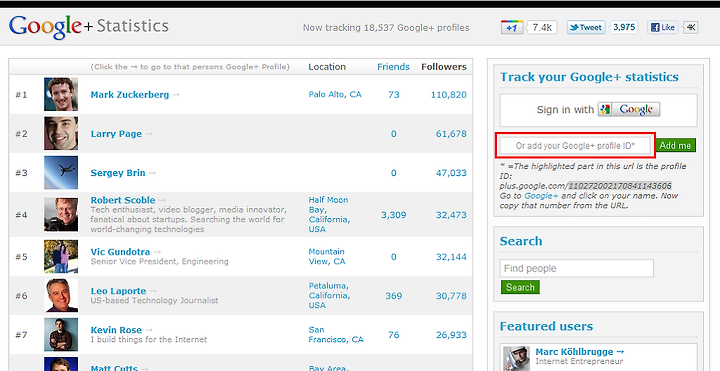Viewport: 720px width, 371px height.
Task: Click the Location column header
Action: [327, 67]
